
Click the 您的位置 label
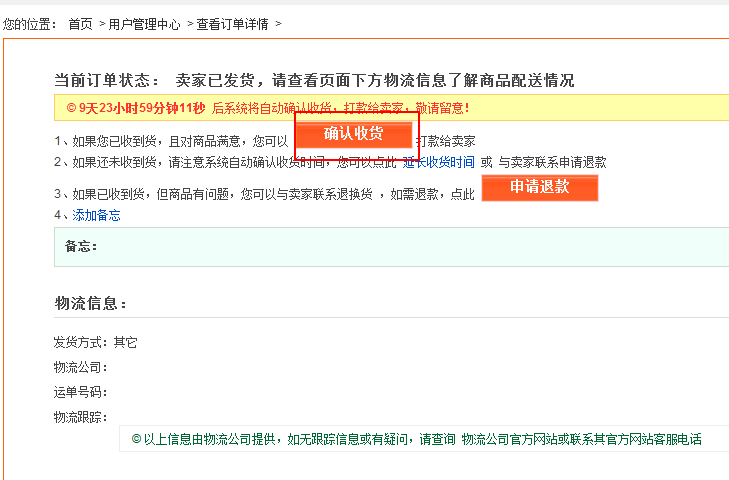coord(29,24)
